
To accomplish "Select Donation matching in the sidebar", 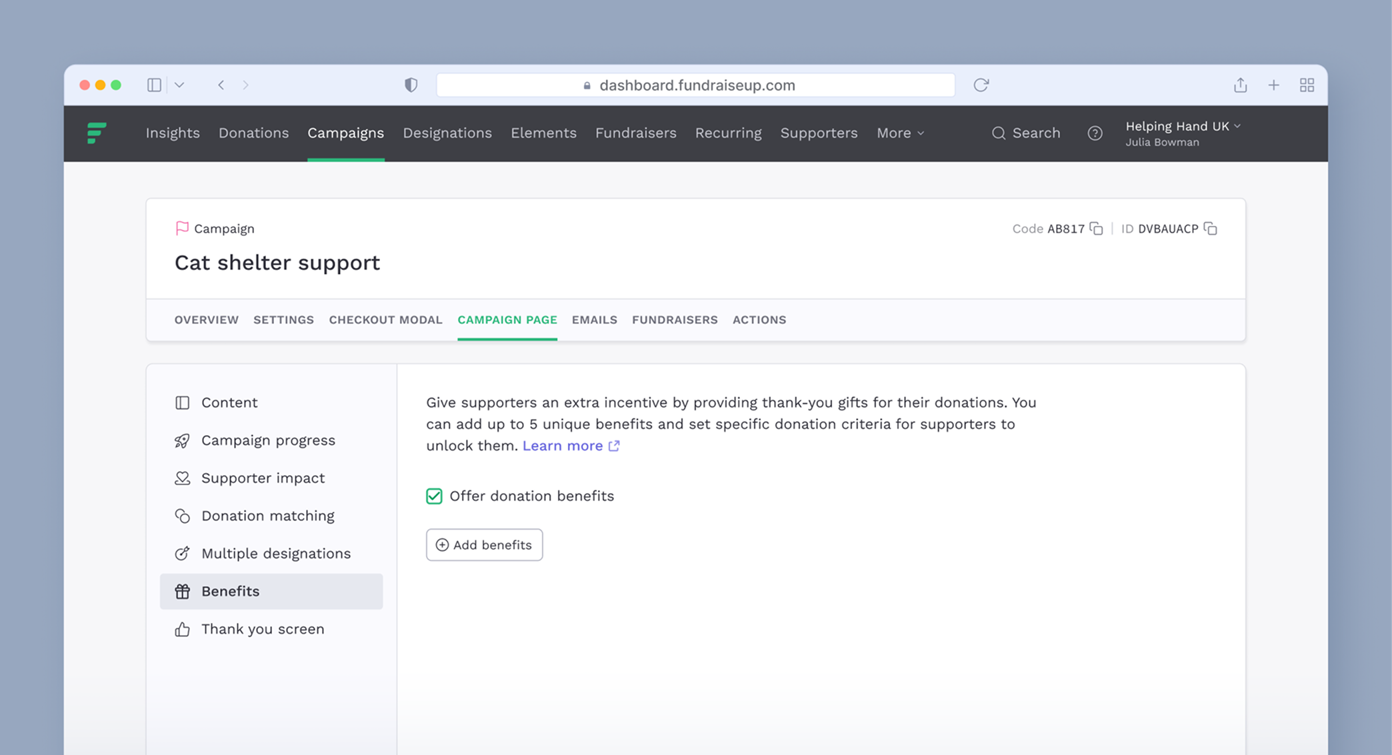I will click(267, 516).
